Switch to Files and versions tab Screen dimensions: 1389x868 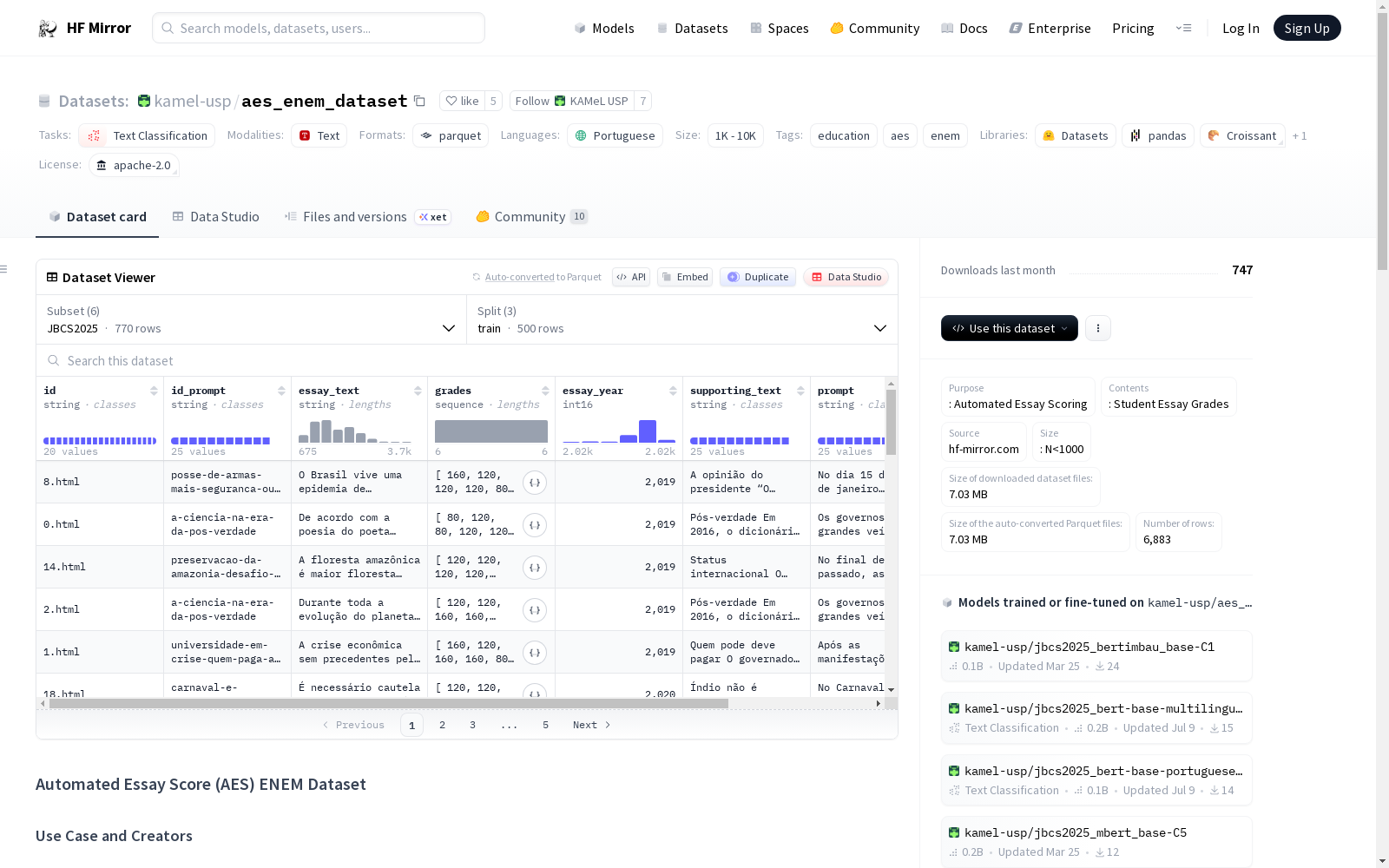pyautogui.click(x=366, y=217)
